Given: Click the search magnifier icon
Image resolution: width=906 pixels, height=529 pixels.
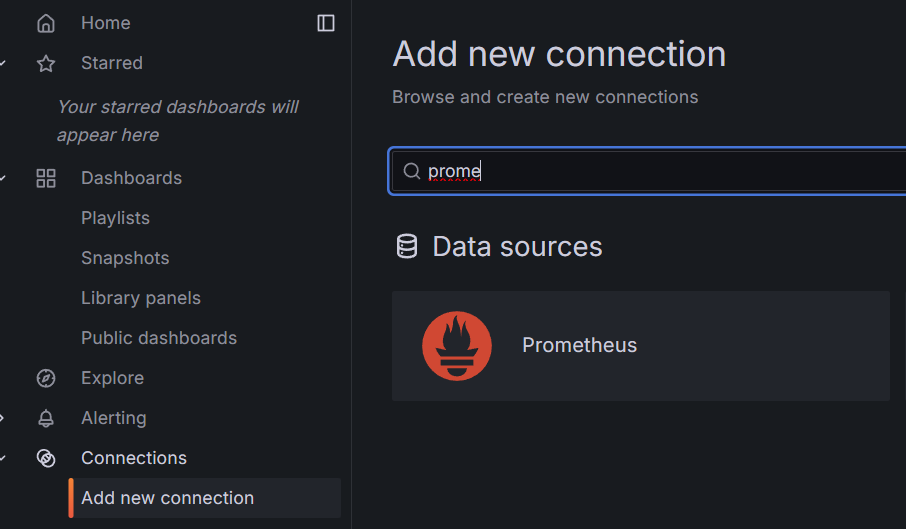Looking at the screenshot, I should (x=411, y=171).
